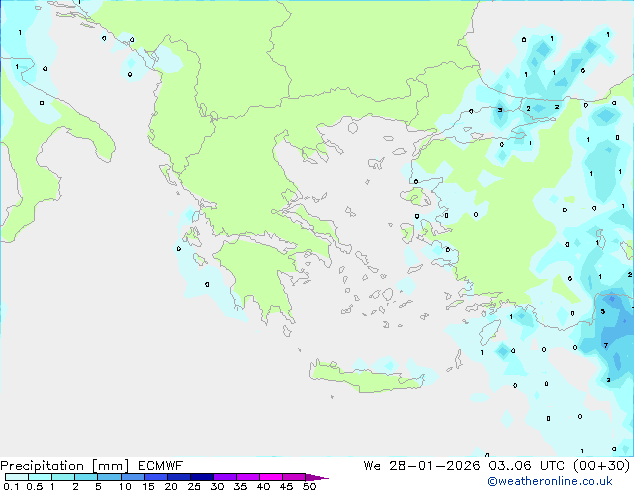Image resolution: width=634 pixels, height=490 pixels.
Task: Click the '15' legend scale label
Action: coord(148,486)
